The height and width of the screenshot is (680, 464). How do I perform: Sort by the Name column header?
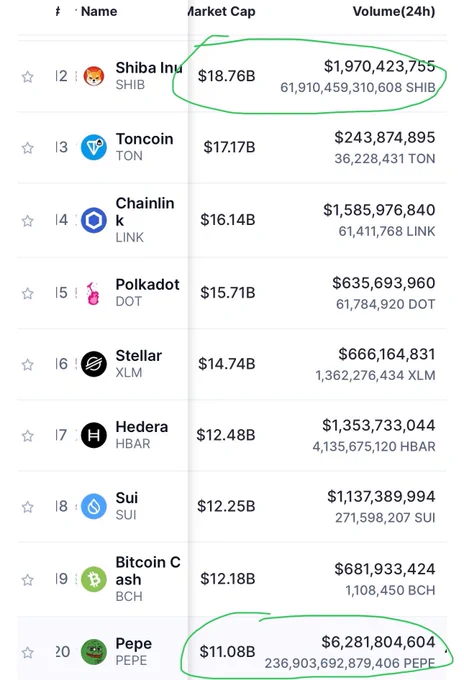99,11
